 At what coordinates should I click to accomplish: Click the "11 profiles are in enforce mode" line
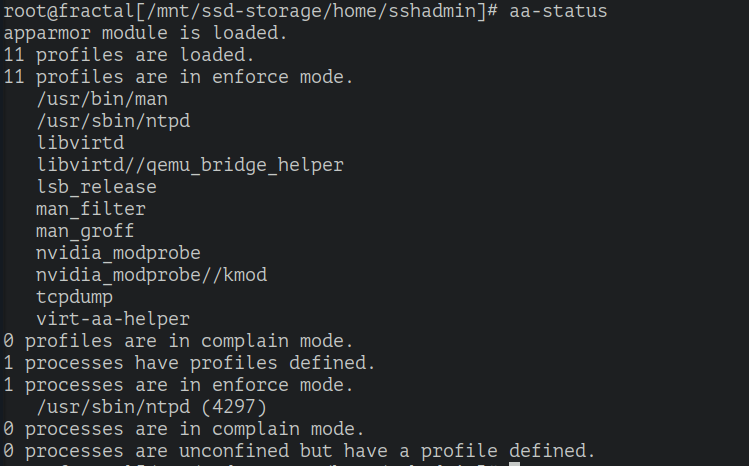tap(178, 76)
